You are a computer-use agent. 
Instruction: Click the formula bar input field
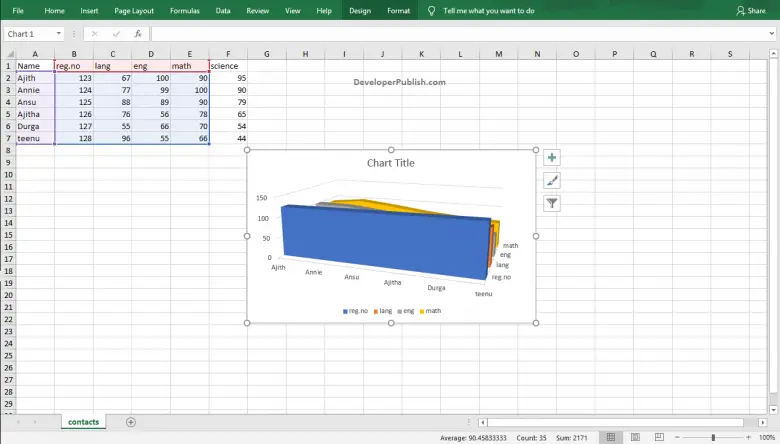pos(460,34)
